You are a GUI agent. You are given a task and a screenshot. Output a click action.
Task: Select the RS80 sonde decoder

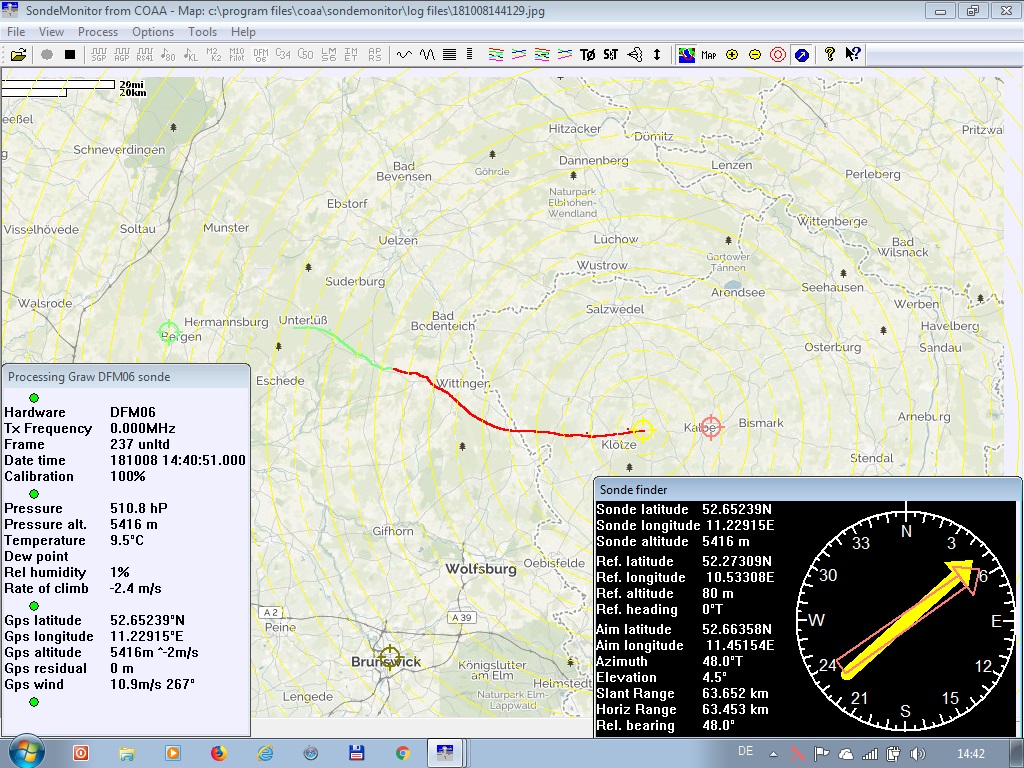point(168,55)
